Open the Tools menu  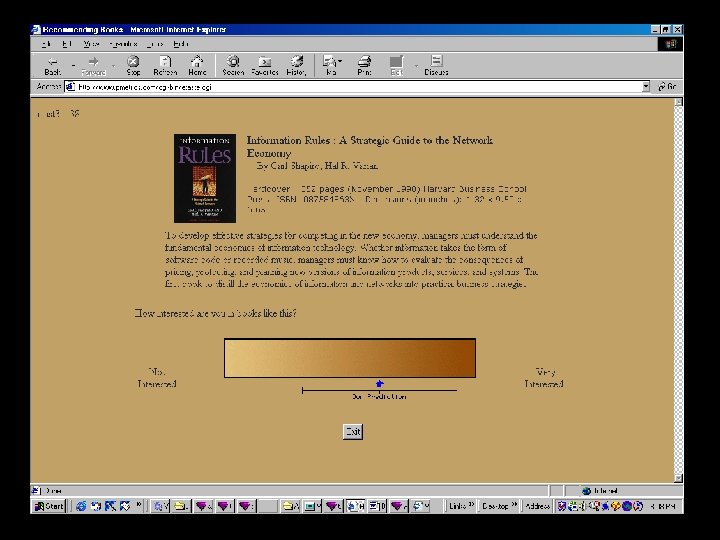point(155,44)
